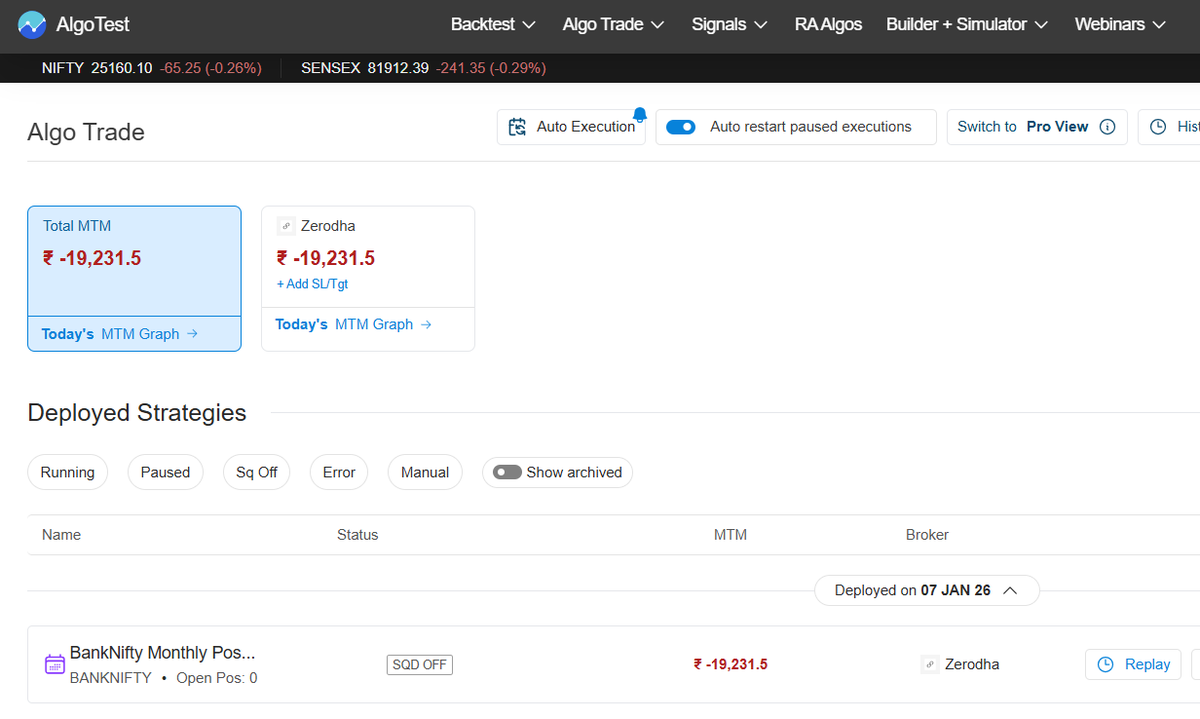
Task: Expand the Webinars dropdown menu
Action: tap(1121, 24)
